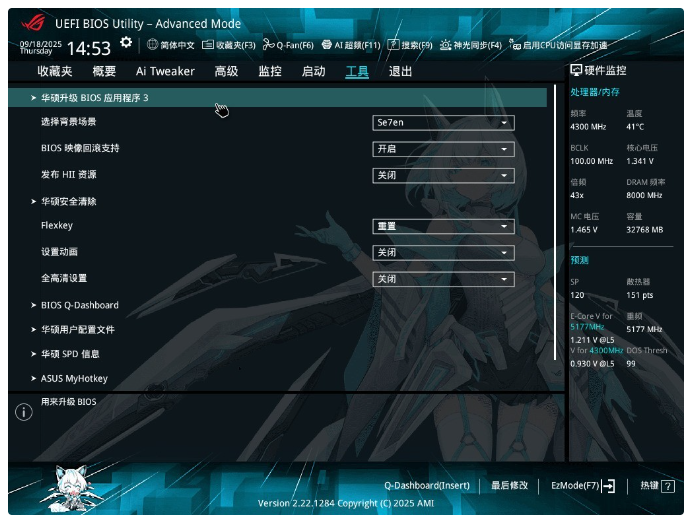This screenshot has height=523, width=693.
Task: Click the 热键 question mark icon
Action: [x=668, y=486]
